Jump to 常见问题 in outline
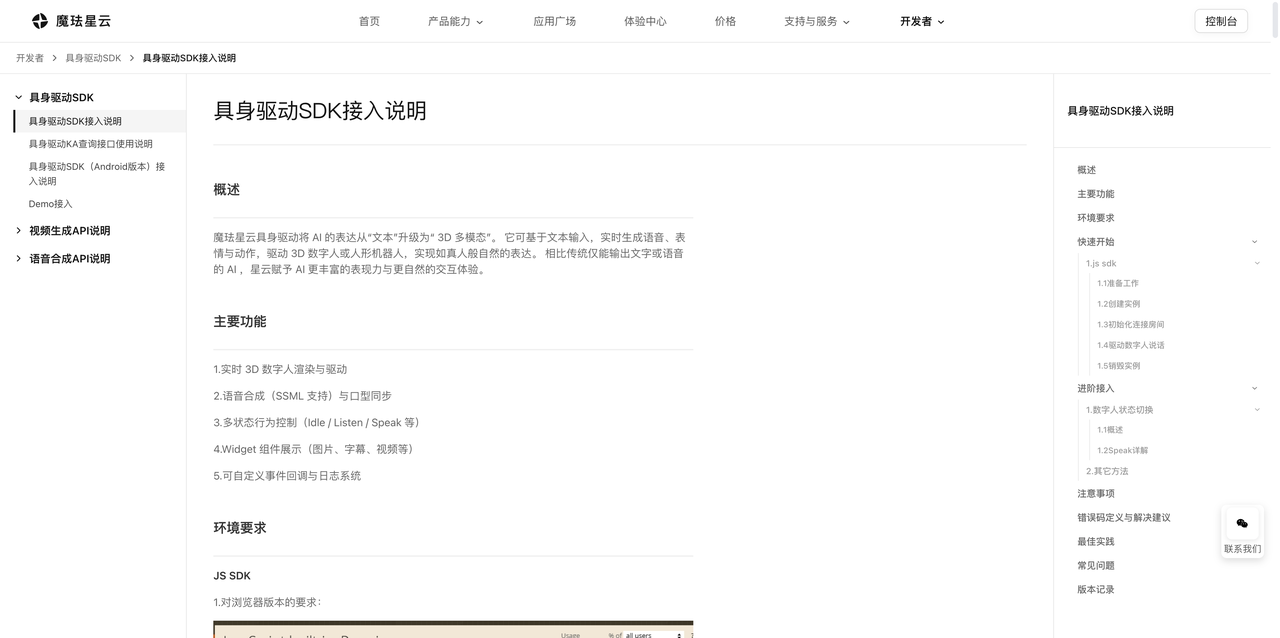 (1095, 566)
